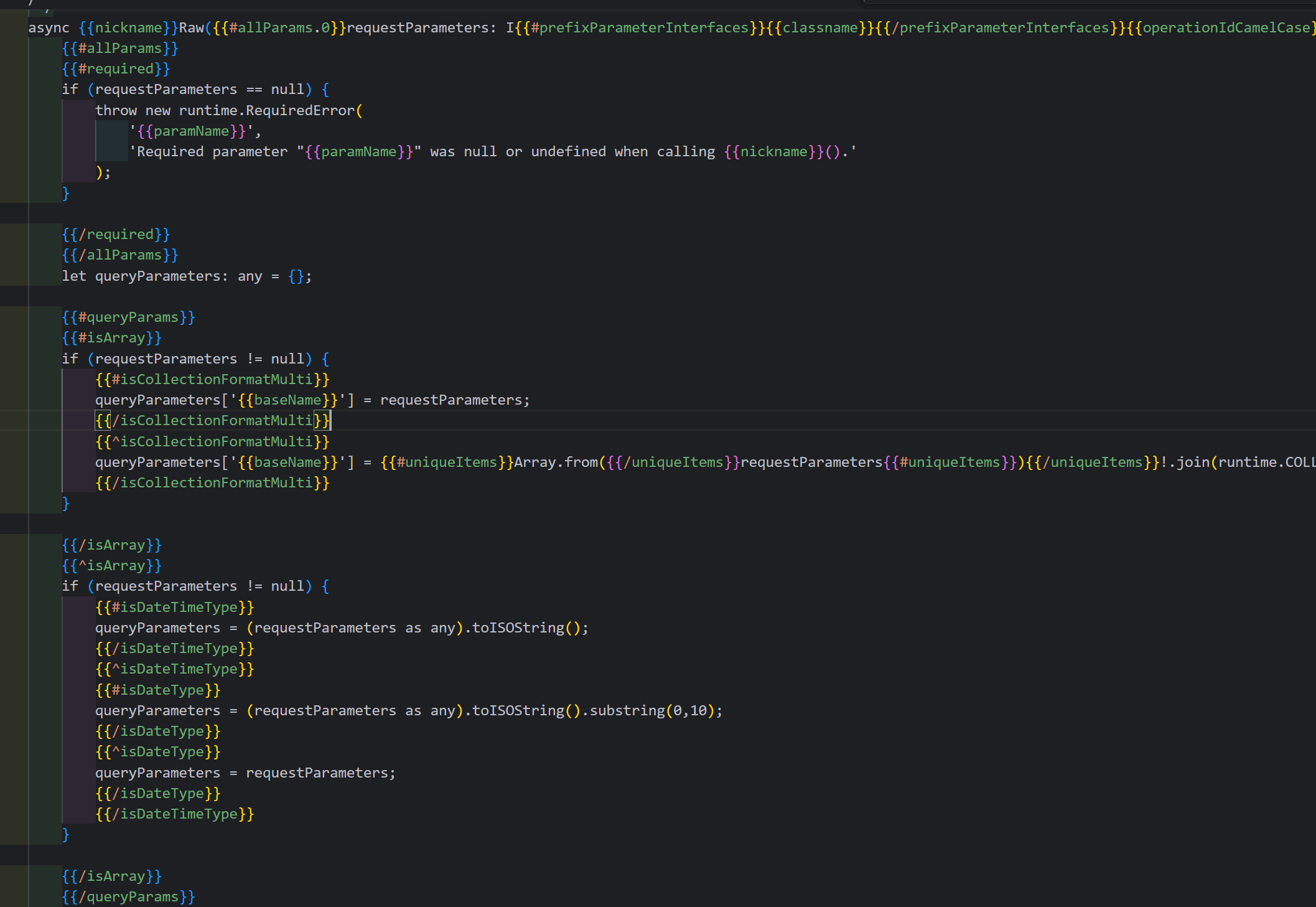Click the {{^isCollectionFormatMulti}} inverted tag
Screen dimensions: 1316x907
(212, 442)
